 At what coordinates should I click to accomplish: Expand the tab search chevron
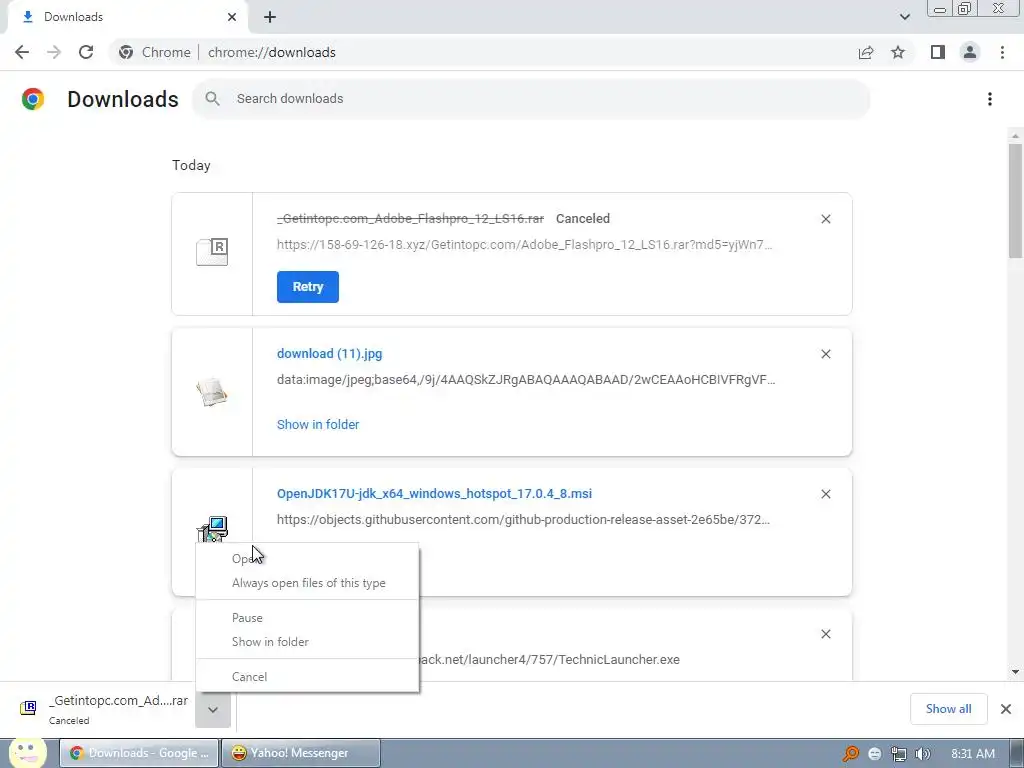(x=904, y=17)
